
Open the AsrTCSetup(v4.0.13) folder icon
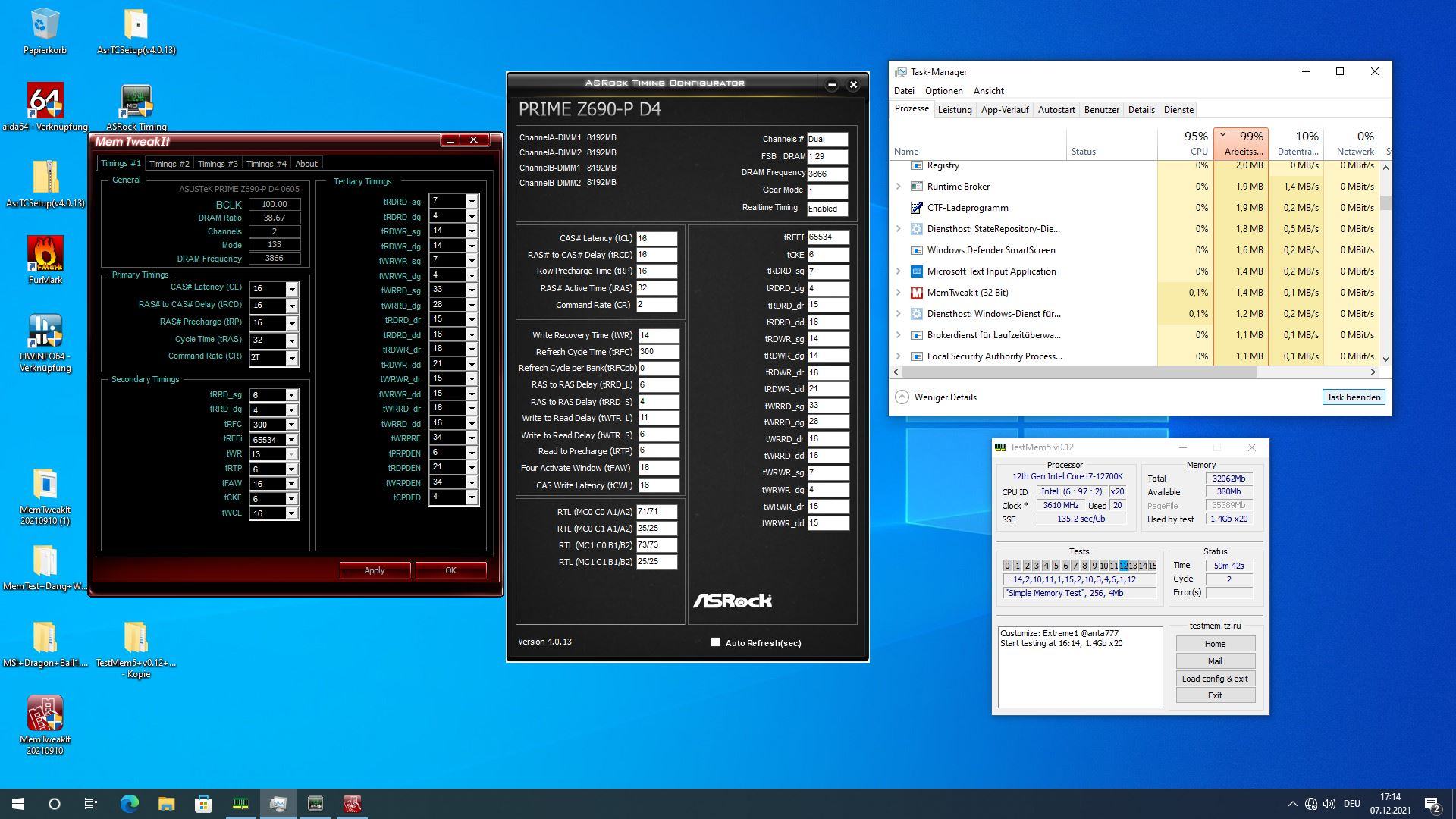coord(136,32)
